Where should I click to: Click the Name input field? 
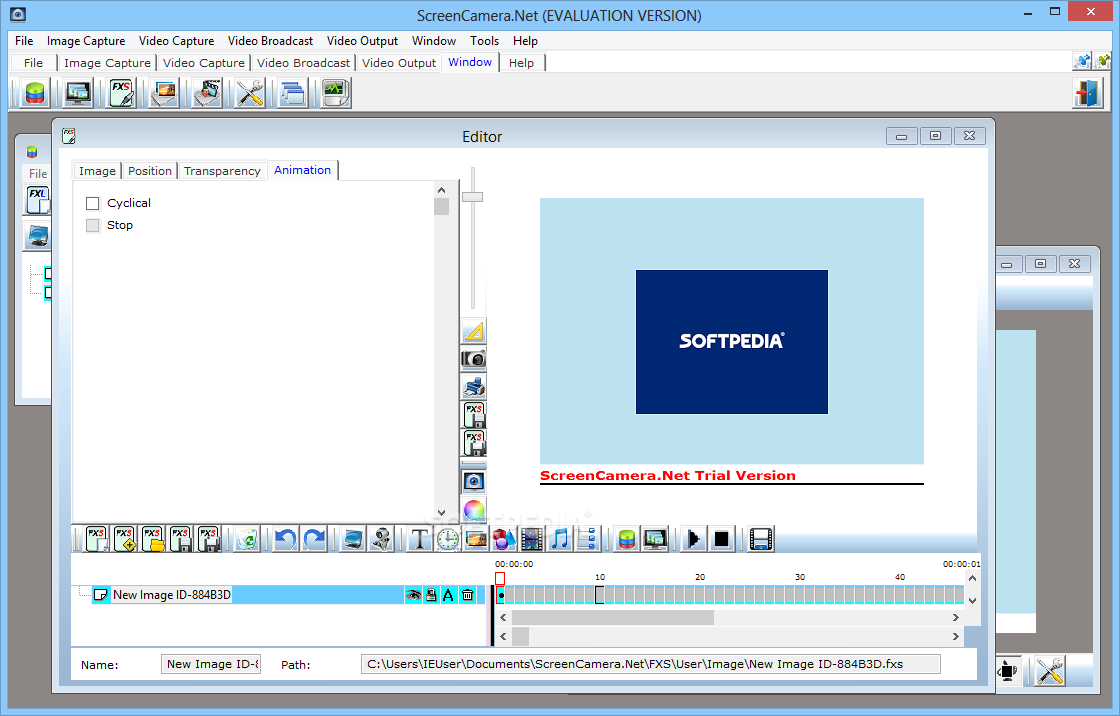211,664
